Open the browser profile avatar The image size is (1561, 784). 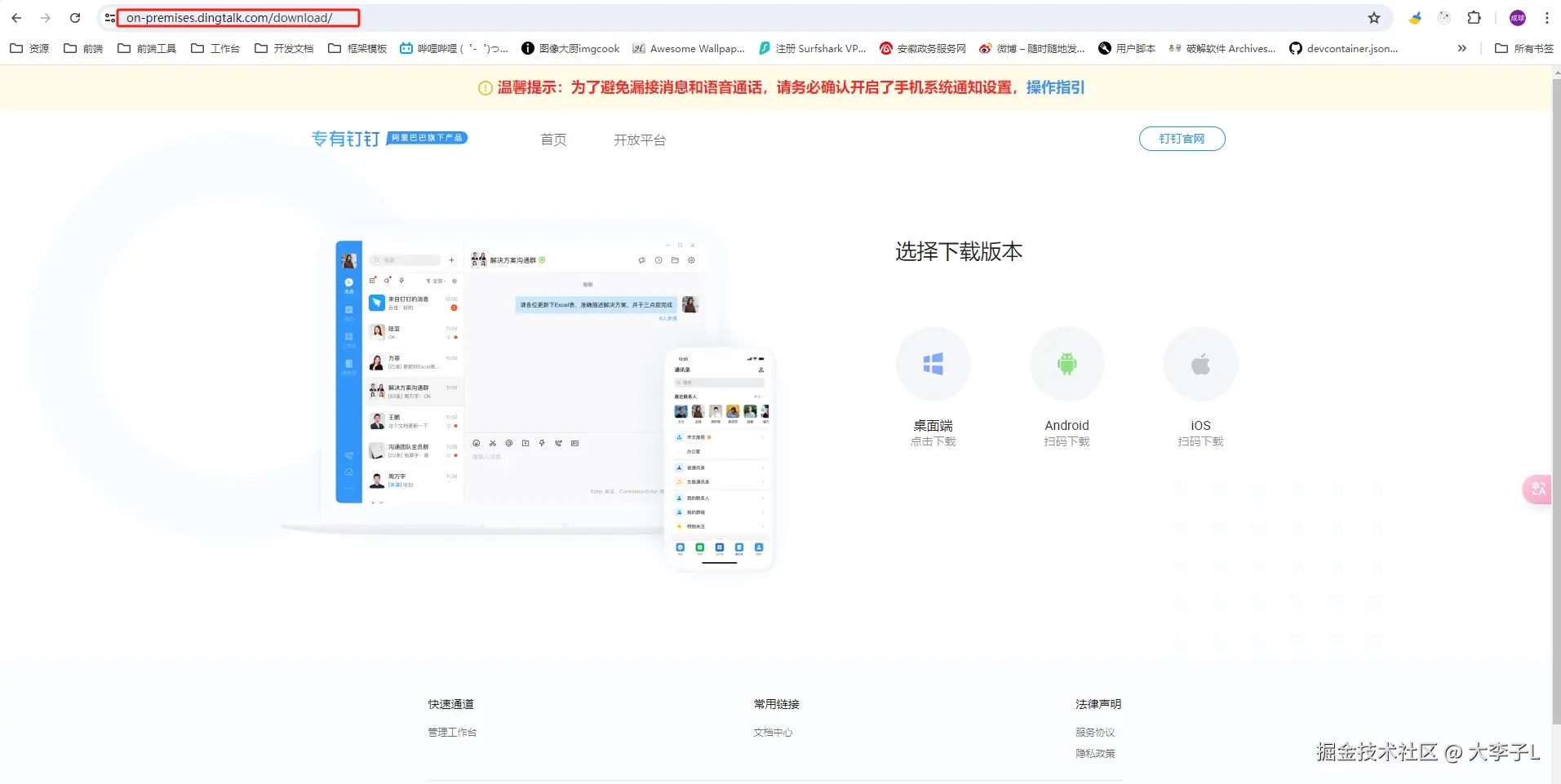tap(1517, 17)
